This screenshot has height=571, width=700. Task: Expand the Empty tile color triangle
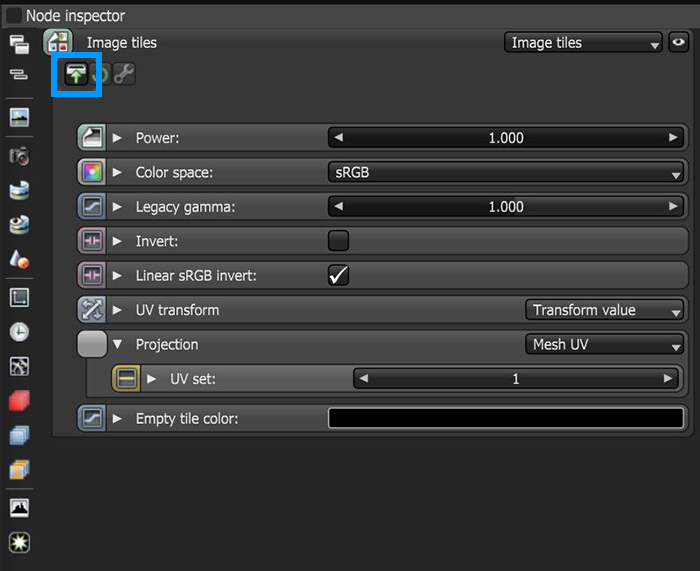tap(117, 418)
